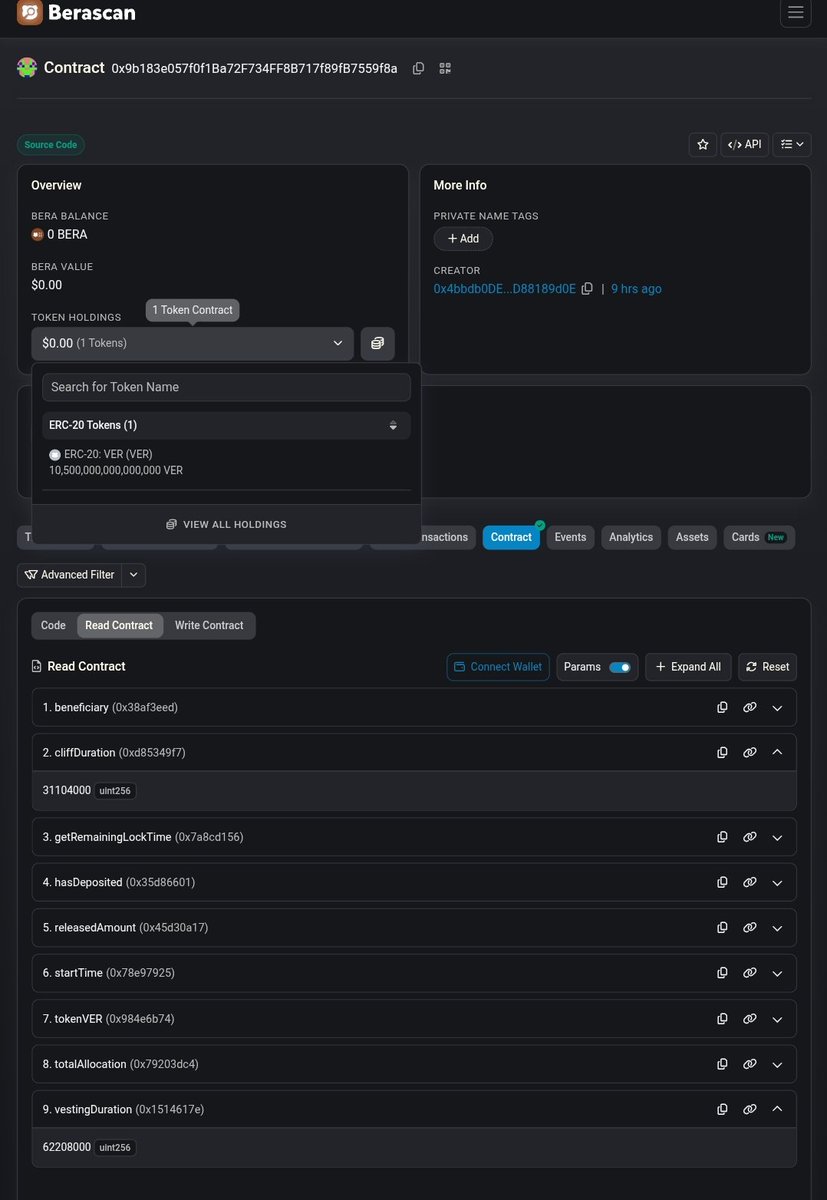Copy the releasedAmount method name
The image size is (827, 1200).
click(x=722, y=928)
